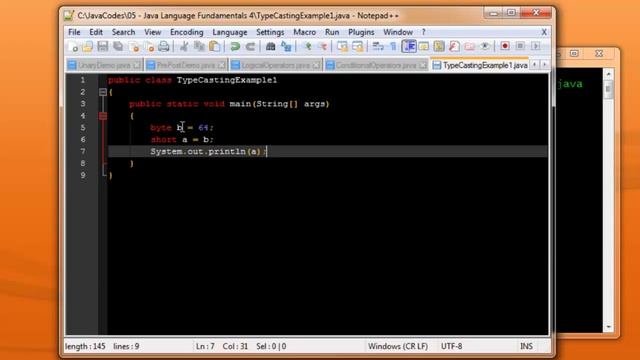The image size is (640, 360).
Task: Click the Redo toolbar arrow
Action: coord(250,47)
